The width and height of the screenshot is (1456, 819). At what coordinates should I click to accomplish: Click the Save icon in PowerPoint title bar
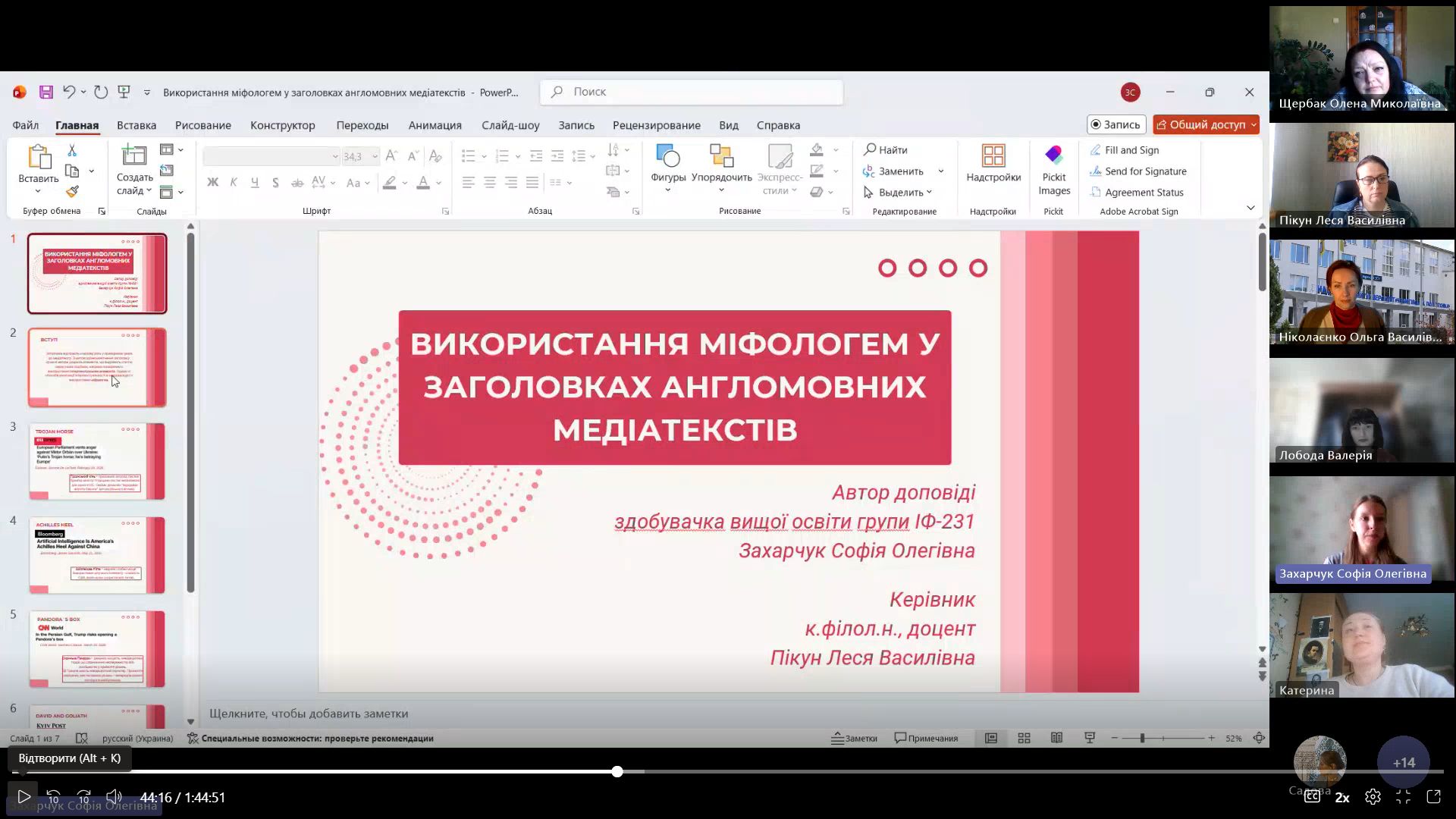[46, 92]
